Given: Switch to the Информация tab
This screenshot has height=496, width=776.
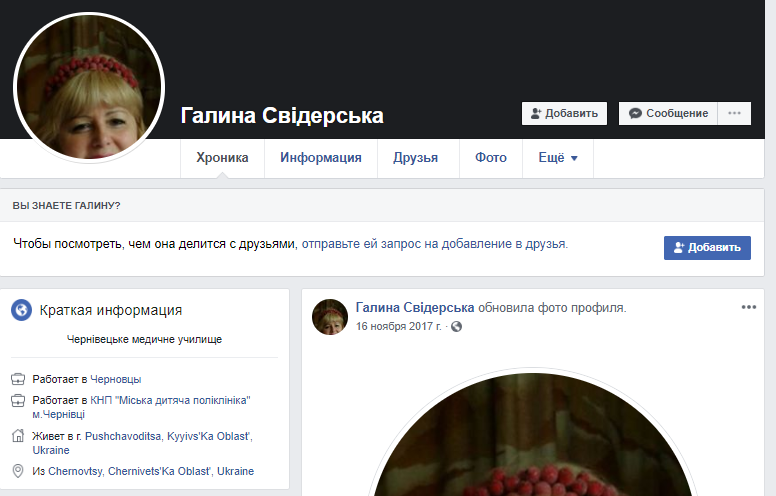Looking at the screenshot, I should pyautogui.click(x=320, y=158).
